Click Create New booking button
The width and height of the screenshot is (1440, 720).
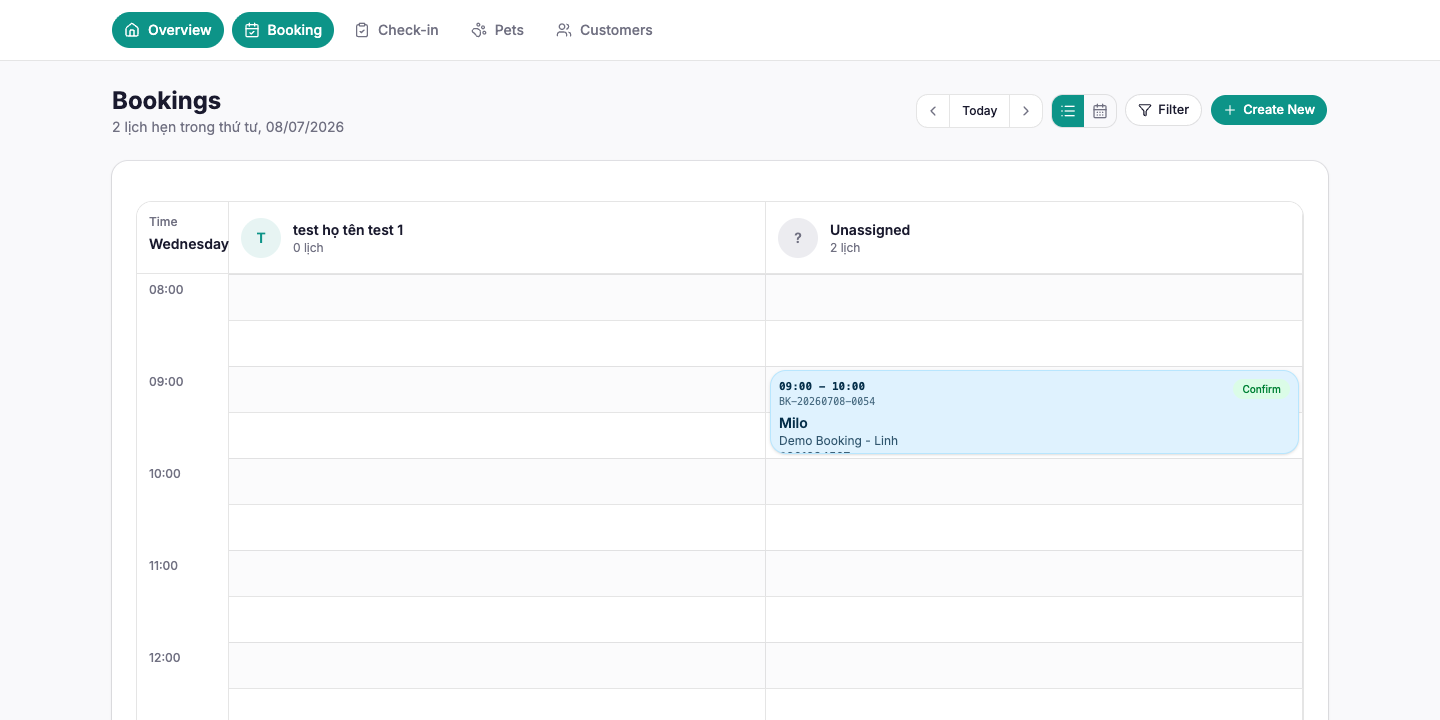click(x=1269, y=110)
